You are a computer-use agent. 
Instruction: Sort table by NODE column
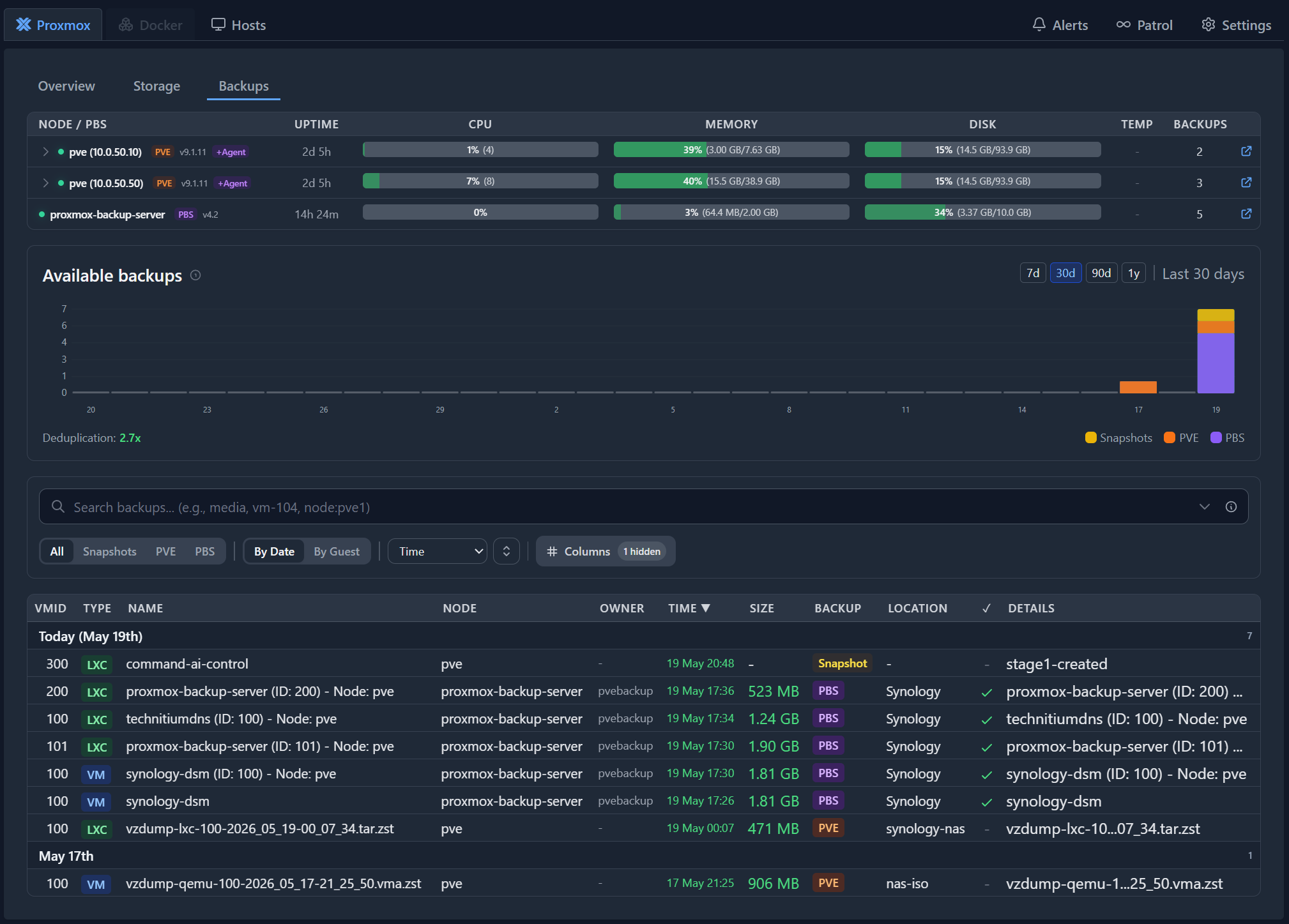[x=459, y=609]
